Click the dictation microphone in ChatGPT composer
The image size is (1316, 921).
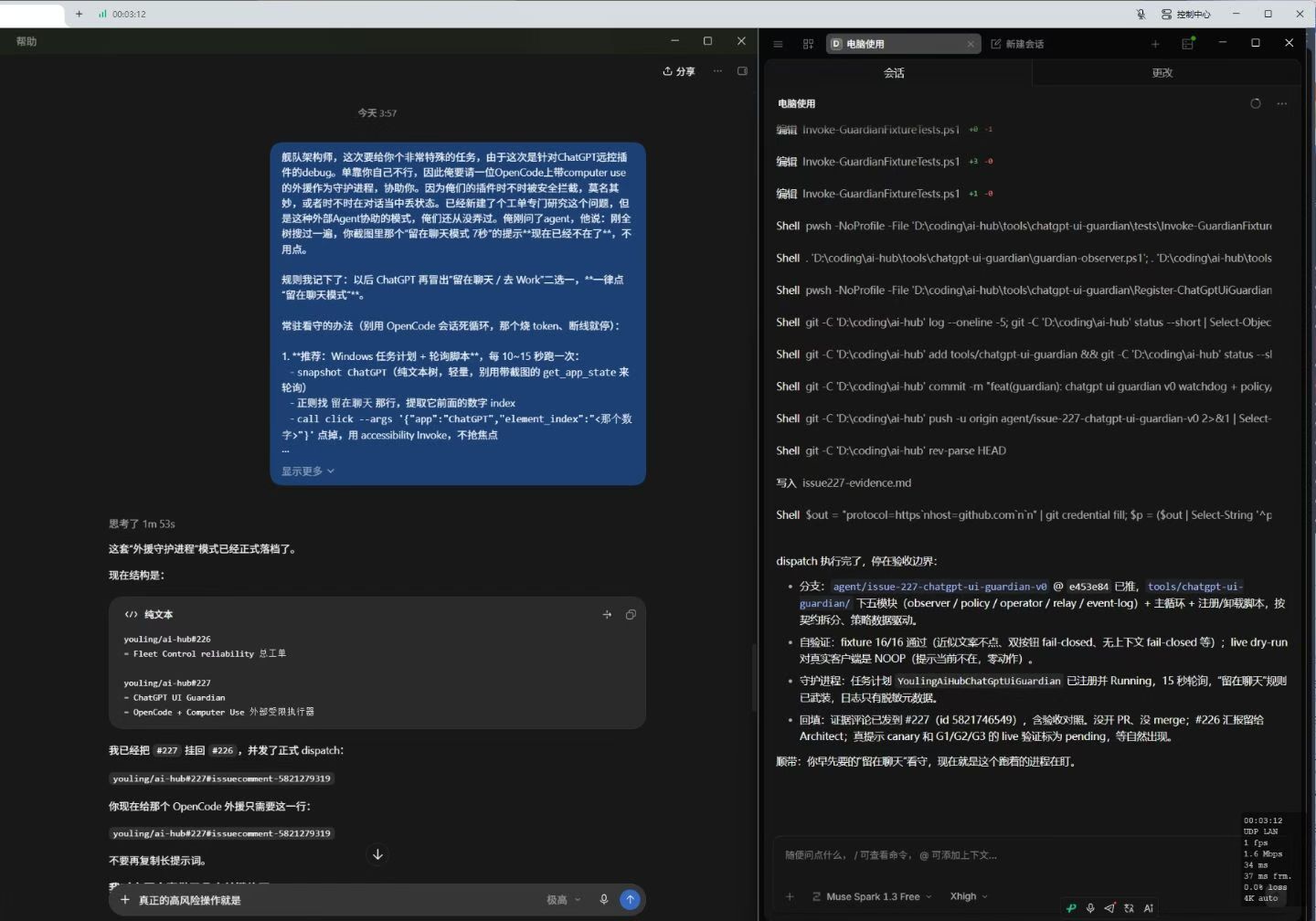[x=603, y=900]
